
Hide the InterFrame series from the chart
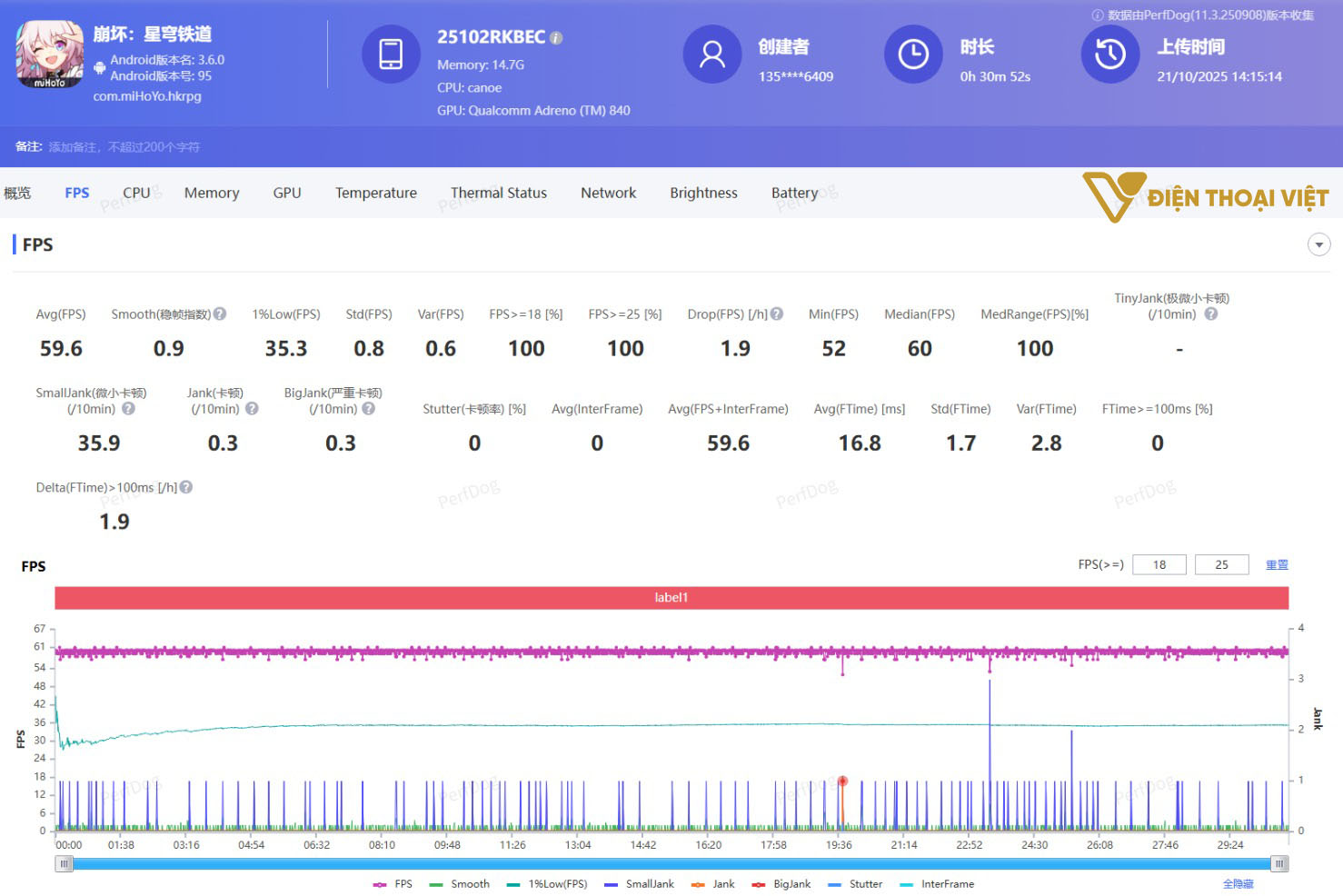(x=947, y=883)
